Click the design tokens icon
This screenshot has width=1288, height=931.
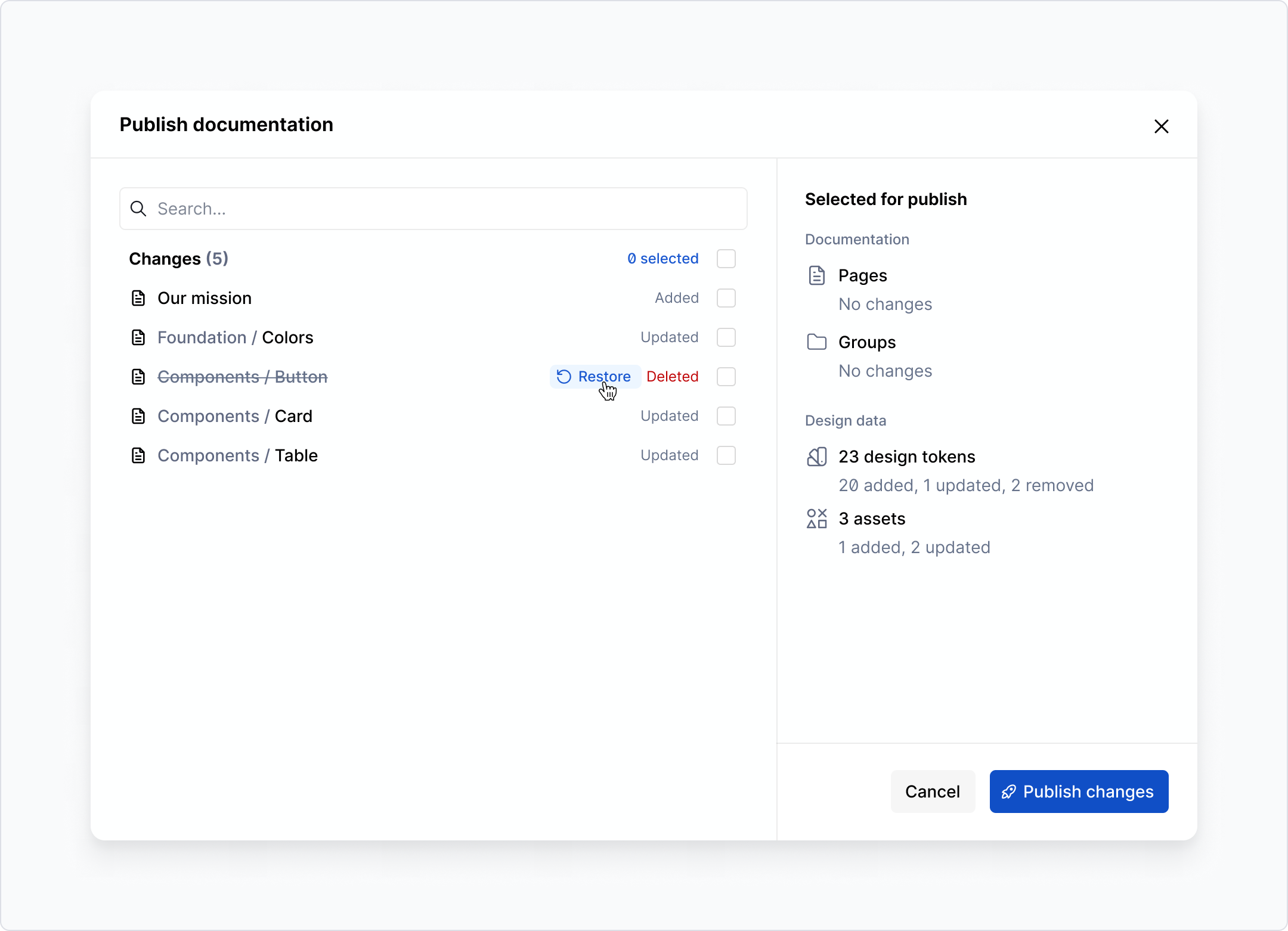point(817,456)
